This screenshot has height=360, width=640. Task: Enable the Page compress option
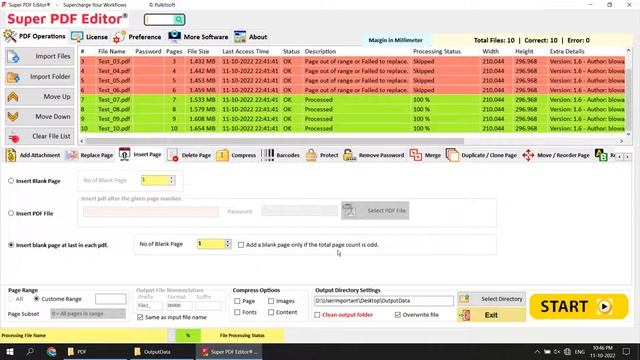coord(237,301)
